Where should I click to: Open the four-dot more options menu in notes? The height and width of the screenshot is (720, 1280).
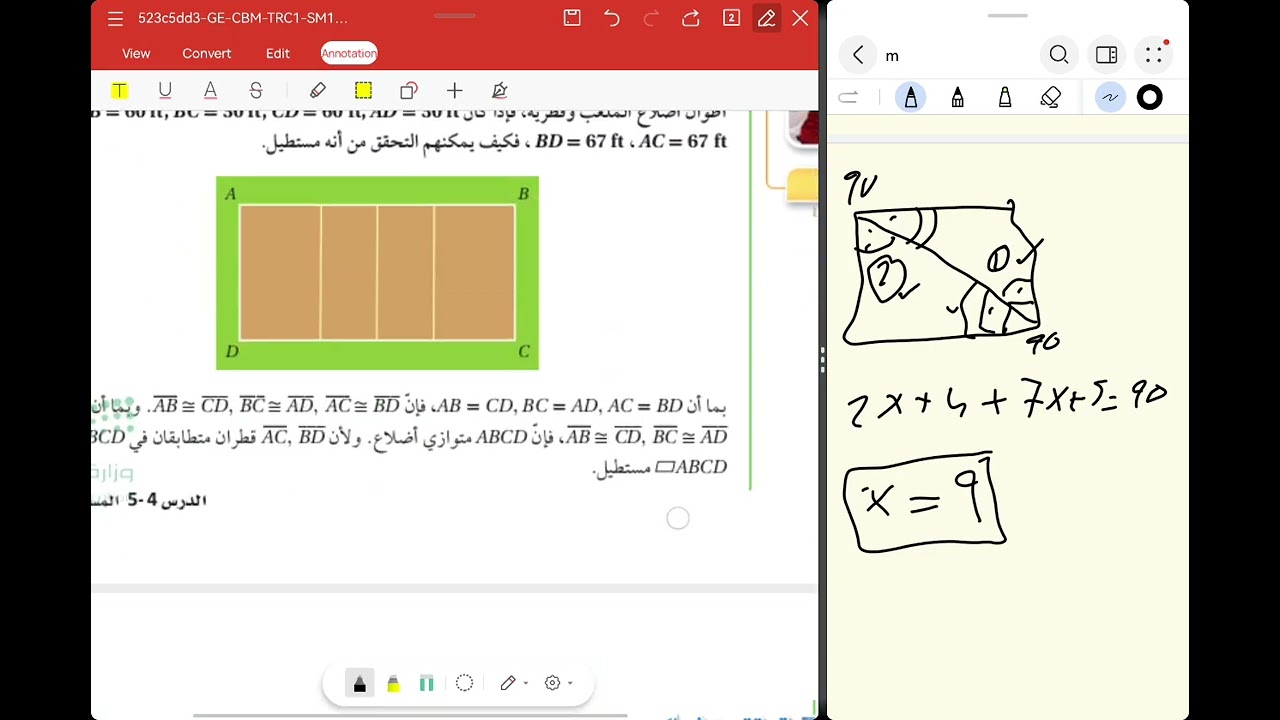point(1154,55)
